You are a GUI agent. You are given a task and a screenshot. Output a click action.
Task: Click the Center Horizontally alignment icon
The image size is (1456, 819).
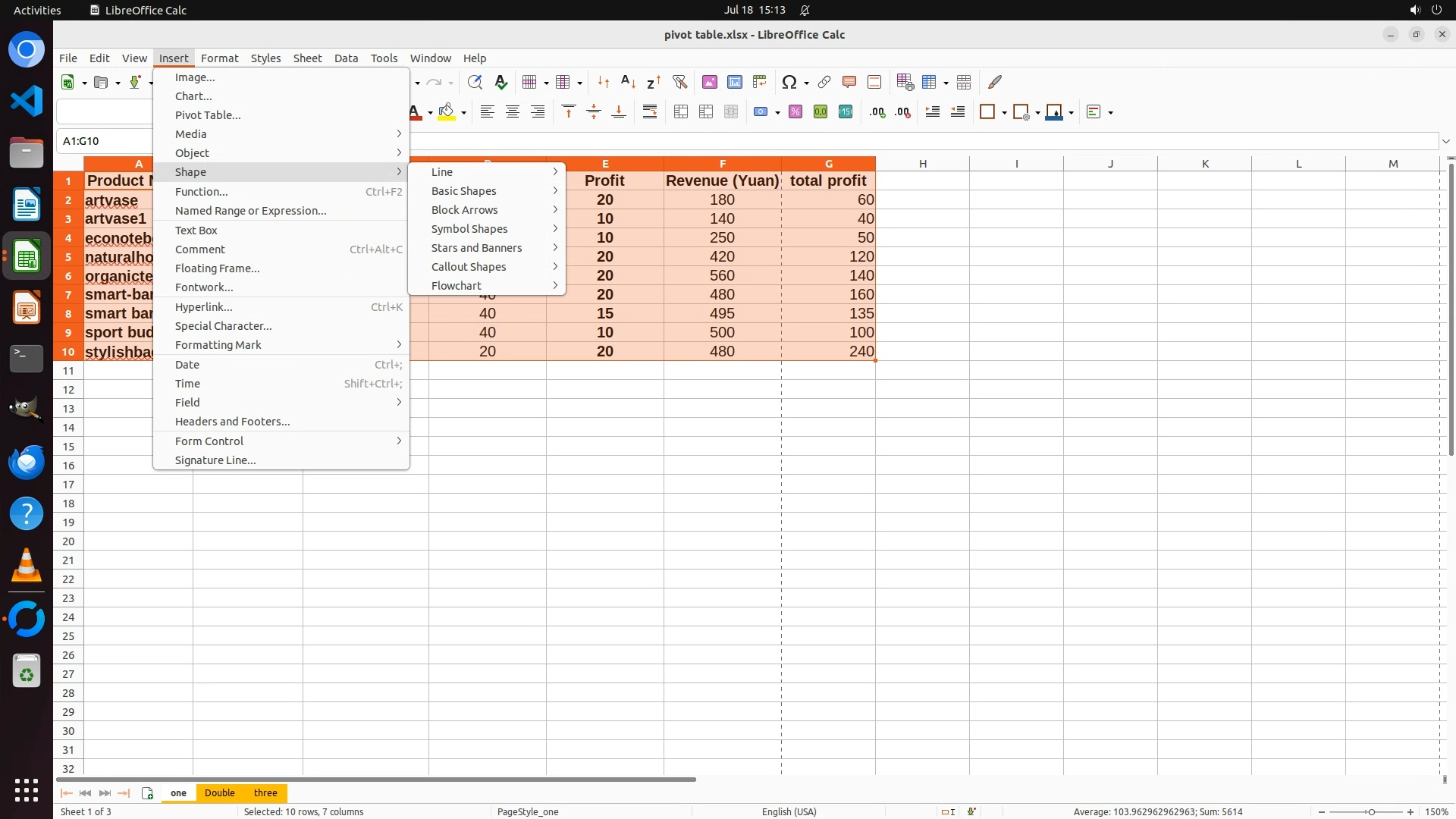click(x=513, y=112)
